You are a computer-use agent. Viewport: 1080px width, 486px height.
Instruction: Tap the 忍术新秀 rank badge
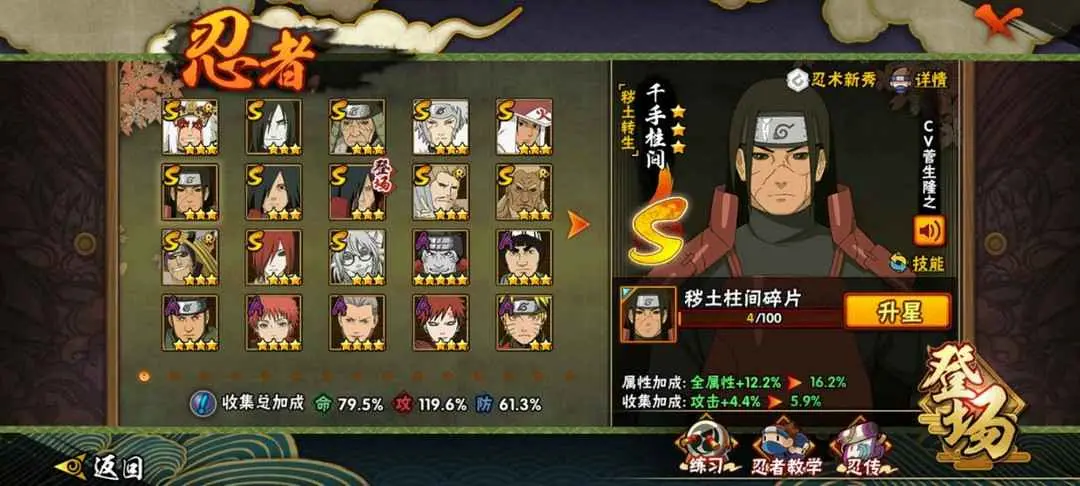(831, 80)
